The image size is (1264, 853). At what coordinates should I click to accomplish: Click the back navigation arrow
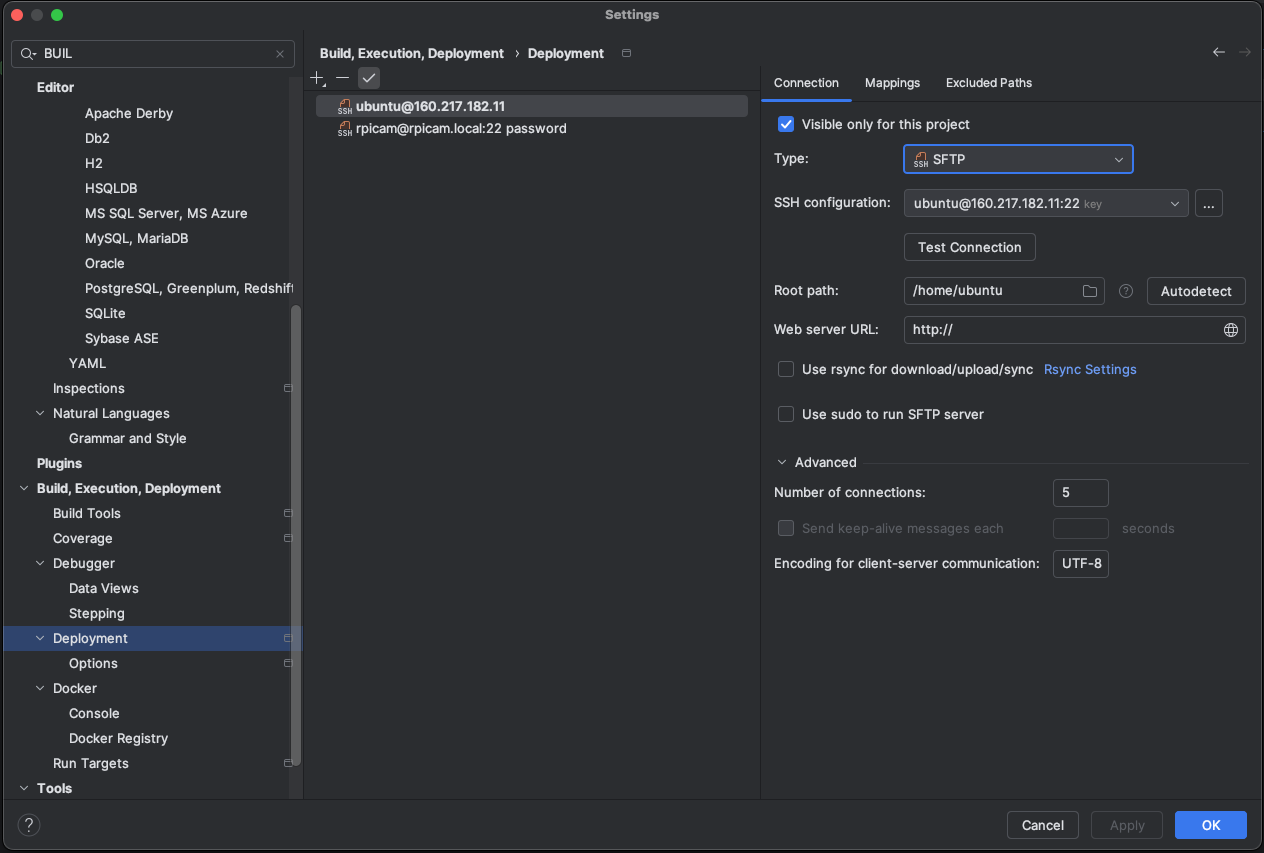[x=1218, y=53]
